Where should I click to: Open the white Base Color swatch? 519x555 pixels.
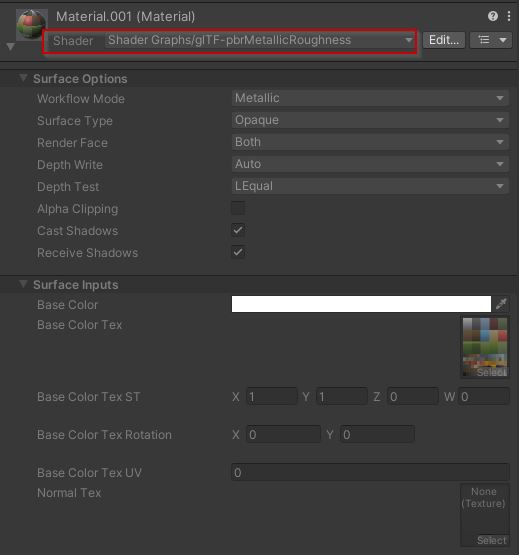coord(361,304)
